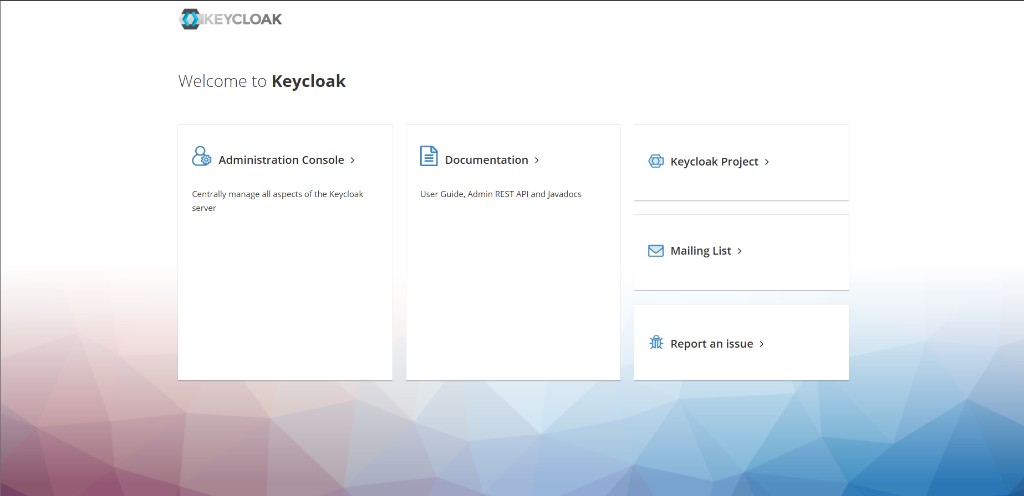Click the Mailing List envelope icon

656,251
